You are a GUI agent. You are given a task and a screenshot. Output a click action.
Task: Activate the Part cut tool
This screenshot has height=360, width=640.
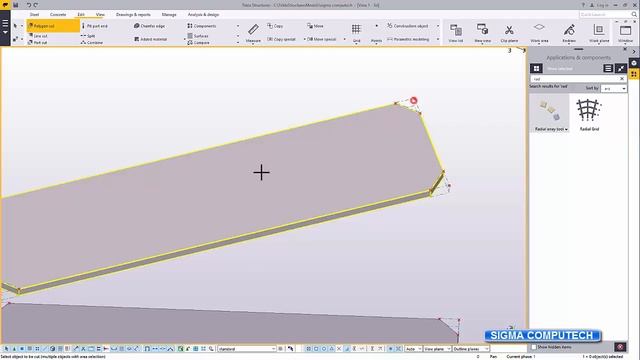(37, 42)
